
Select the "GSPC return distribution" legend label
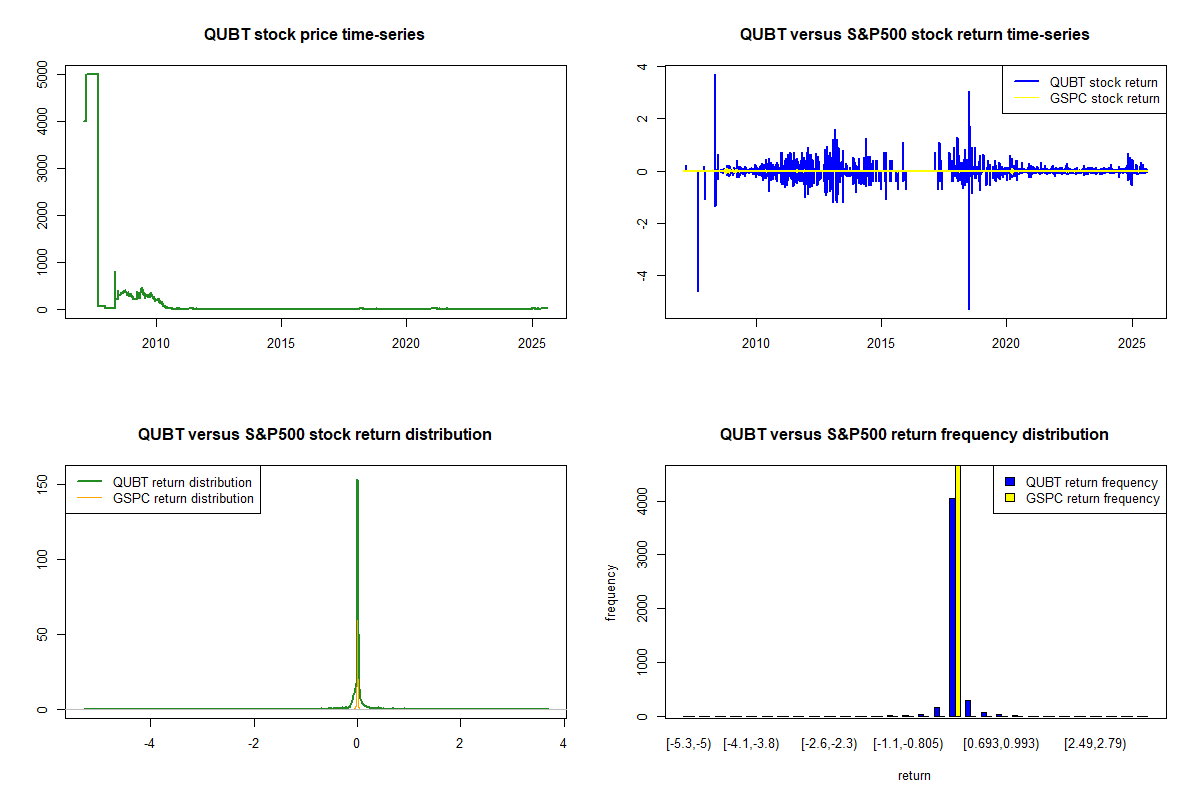(183, 498)
